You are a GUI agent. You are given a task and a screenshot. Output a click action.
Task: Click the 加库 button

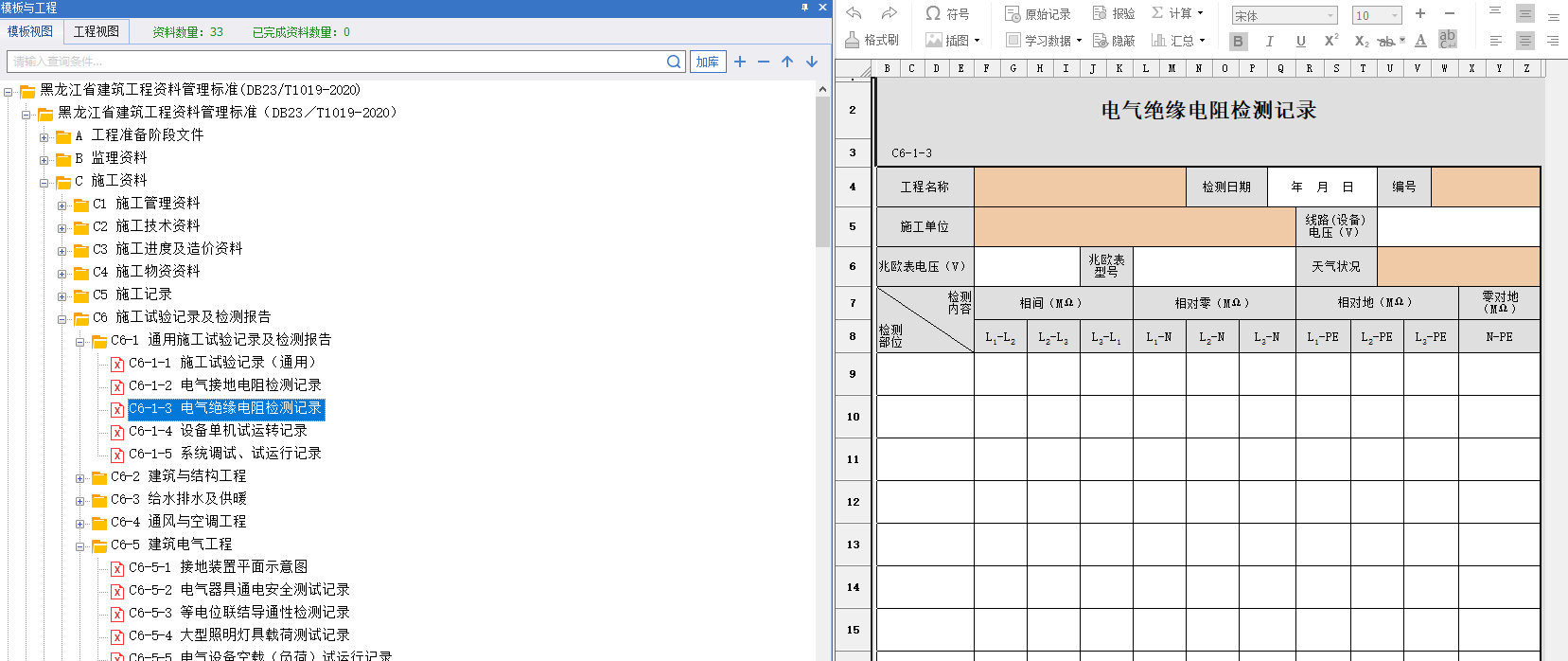708,62
